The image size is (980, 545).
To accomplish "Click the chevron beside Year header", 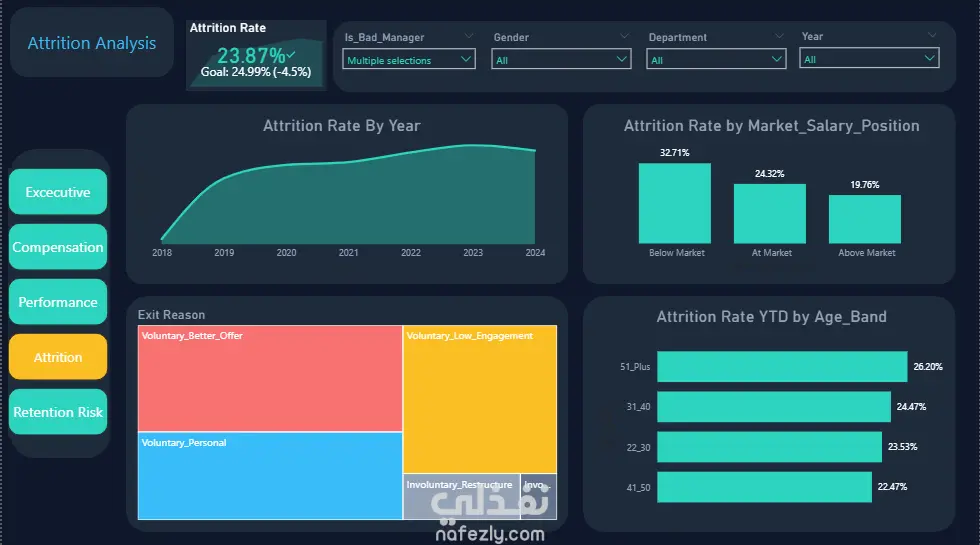I will coord(932,36).
